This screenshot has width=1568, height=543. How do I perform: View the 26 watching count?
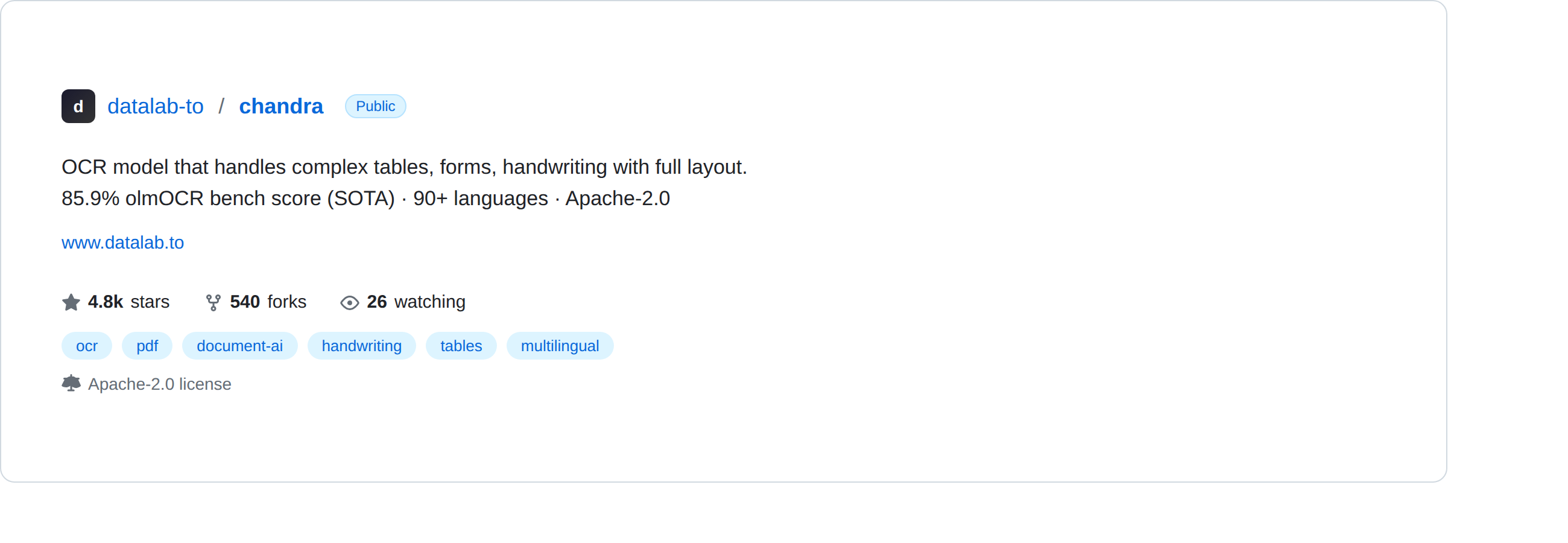377,302
